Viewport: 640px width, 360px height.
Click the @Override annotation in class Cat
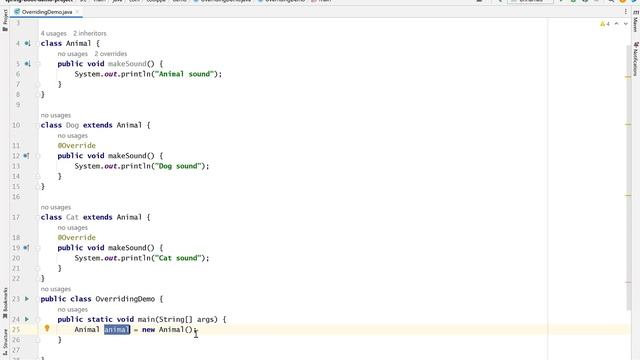point(76,237)
